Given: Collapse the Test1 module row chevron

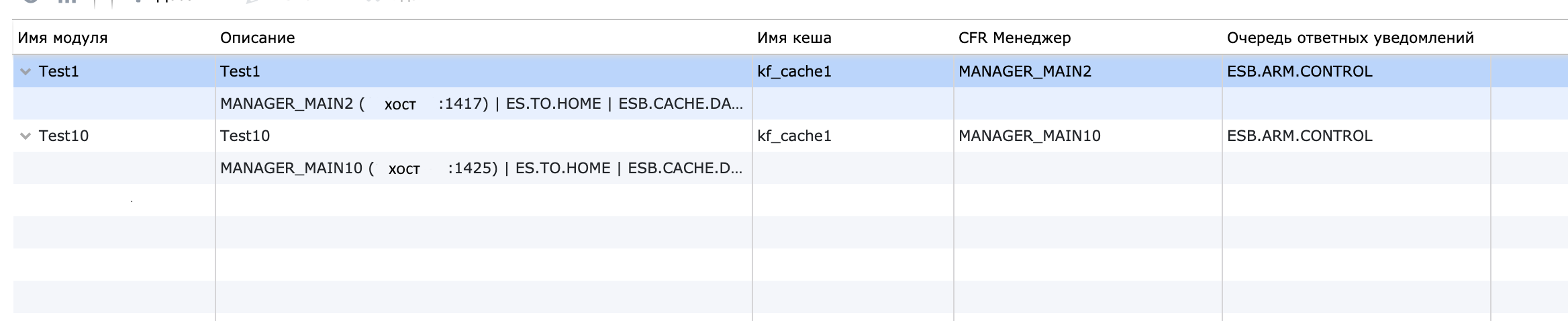Looking at the screenshot, I should [26, 72].
